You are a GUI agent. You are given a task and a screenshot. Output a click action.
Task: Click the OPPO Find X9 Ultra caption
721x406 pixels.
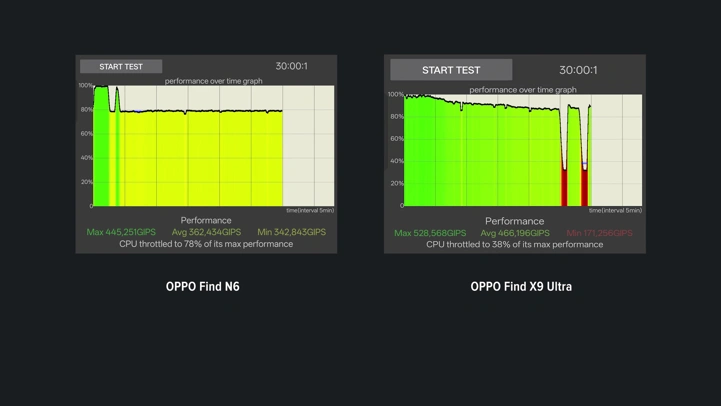tap(521, 286)
